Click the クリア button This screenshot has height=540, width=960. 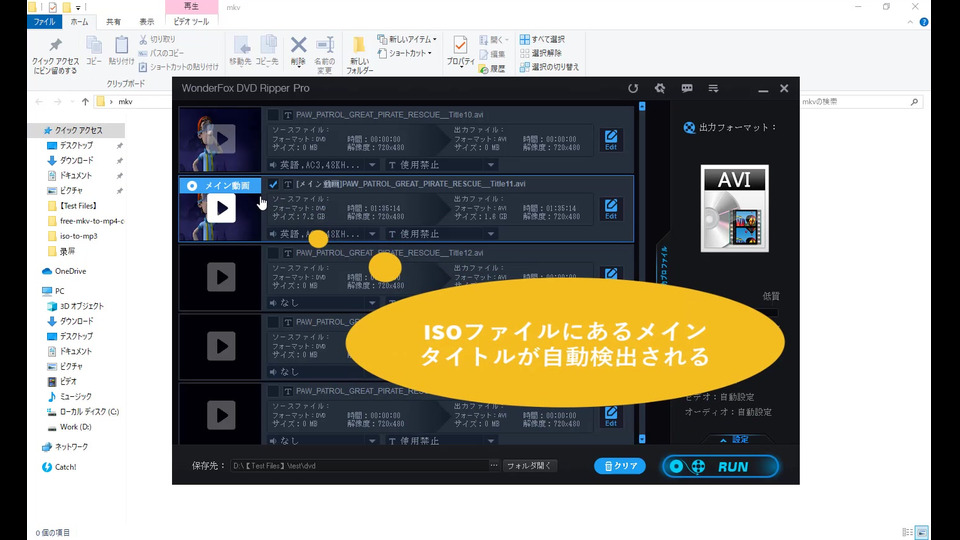click(x=620, y=466)
